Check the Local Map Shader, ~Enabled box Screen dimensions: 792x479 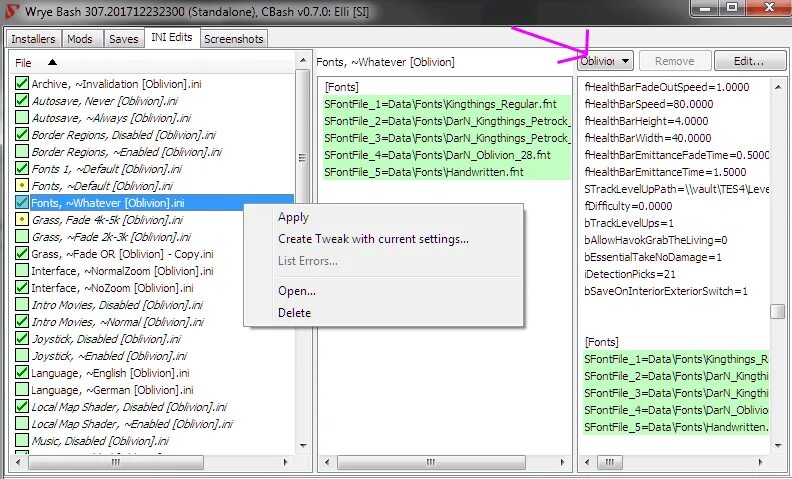click(22, 423)
